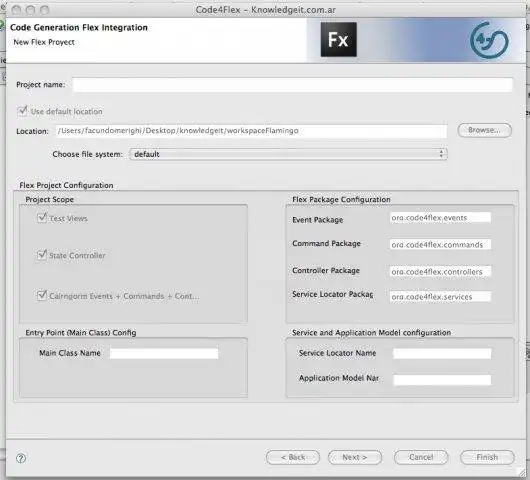The image size is (530, 480).
Task: Focus the Project name input field
Action: click(x=293, y=85)
